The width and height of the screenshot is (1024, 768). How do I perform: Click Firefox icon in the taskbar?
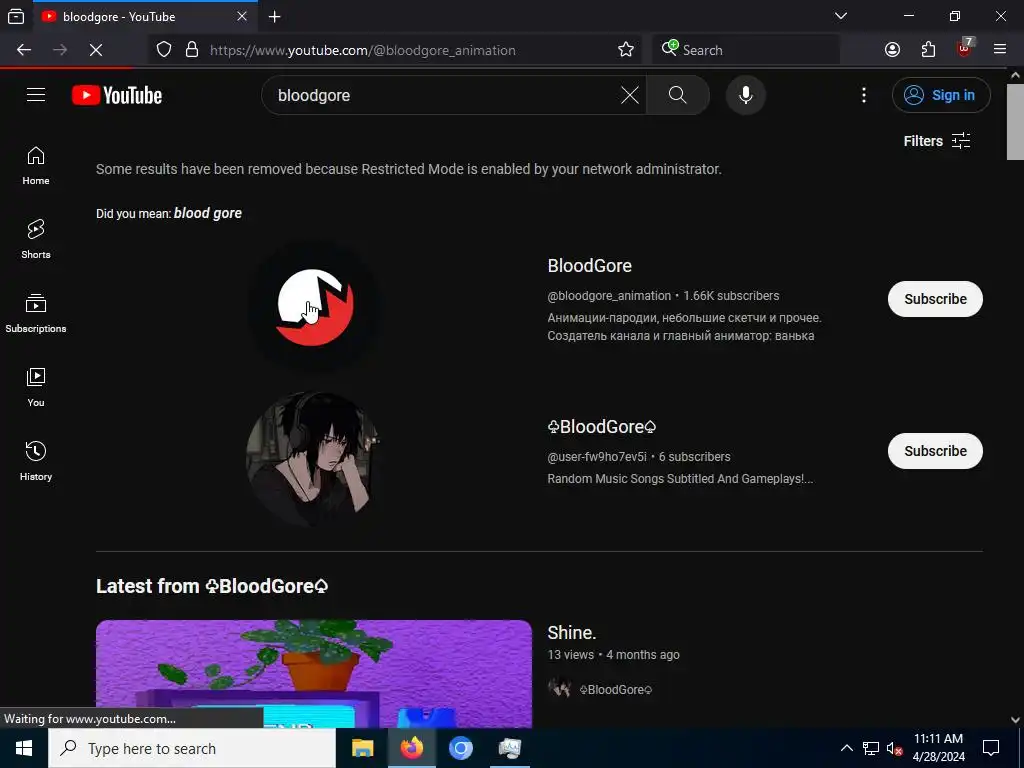point(411,748)
